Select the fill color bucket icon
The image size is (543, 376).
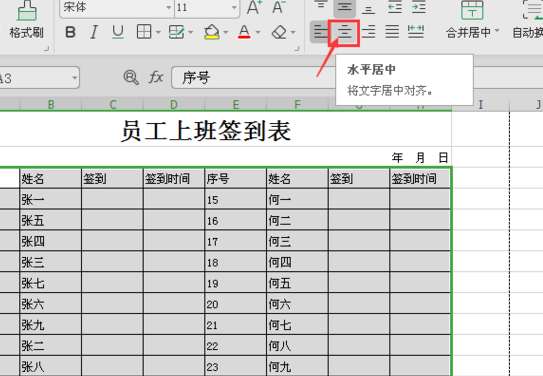point(212,32)
